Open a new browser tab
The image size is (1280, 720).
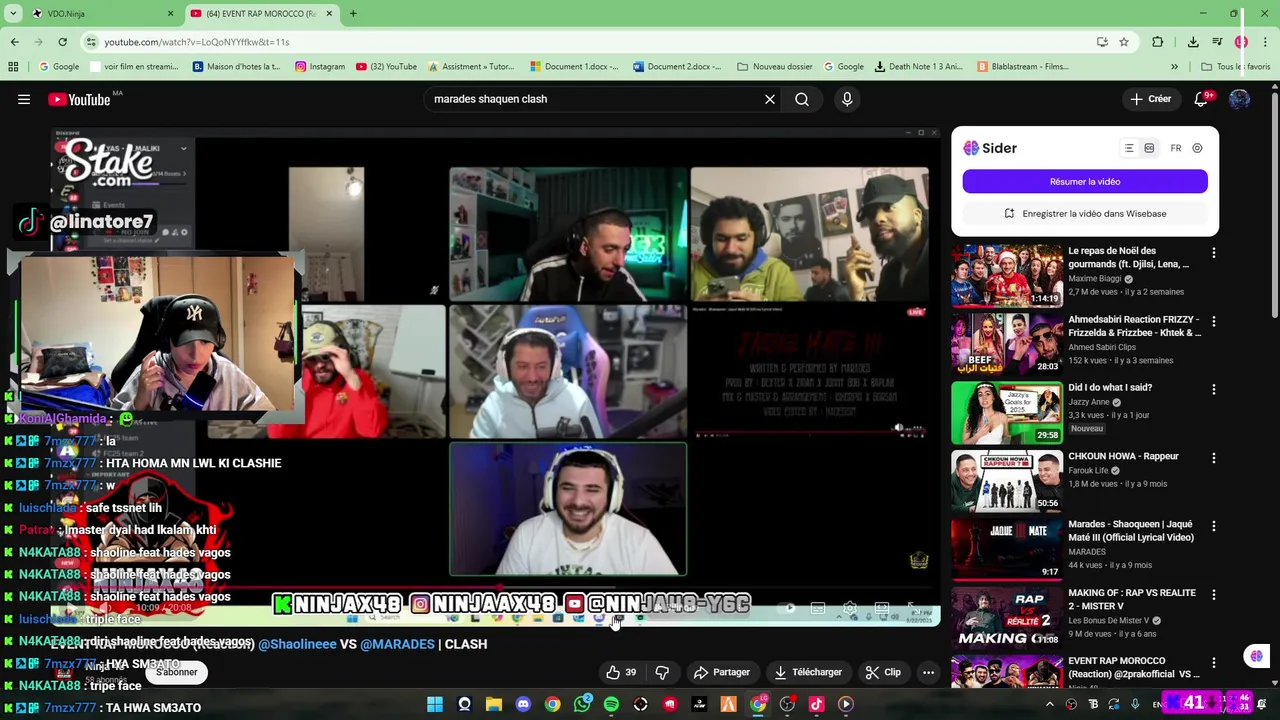[x=353, y=13]
